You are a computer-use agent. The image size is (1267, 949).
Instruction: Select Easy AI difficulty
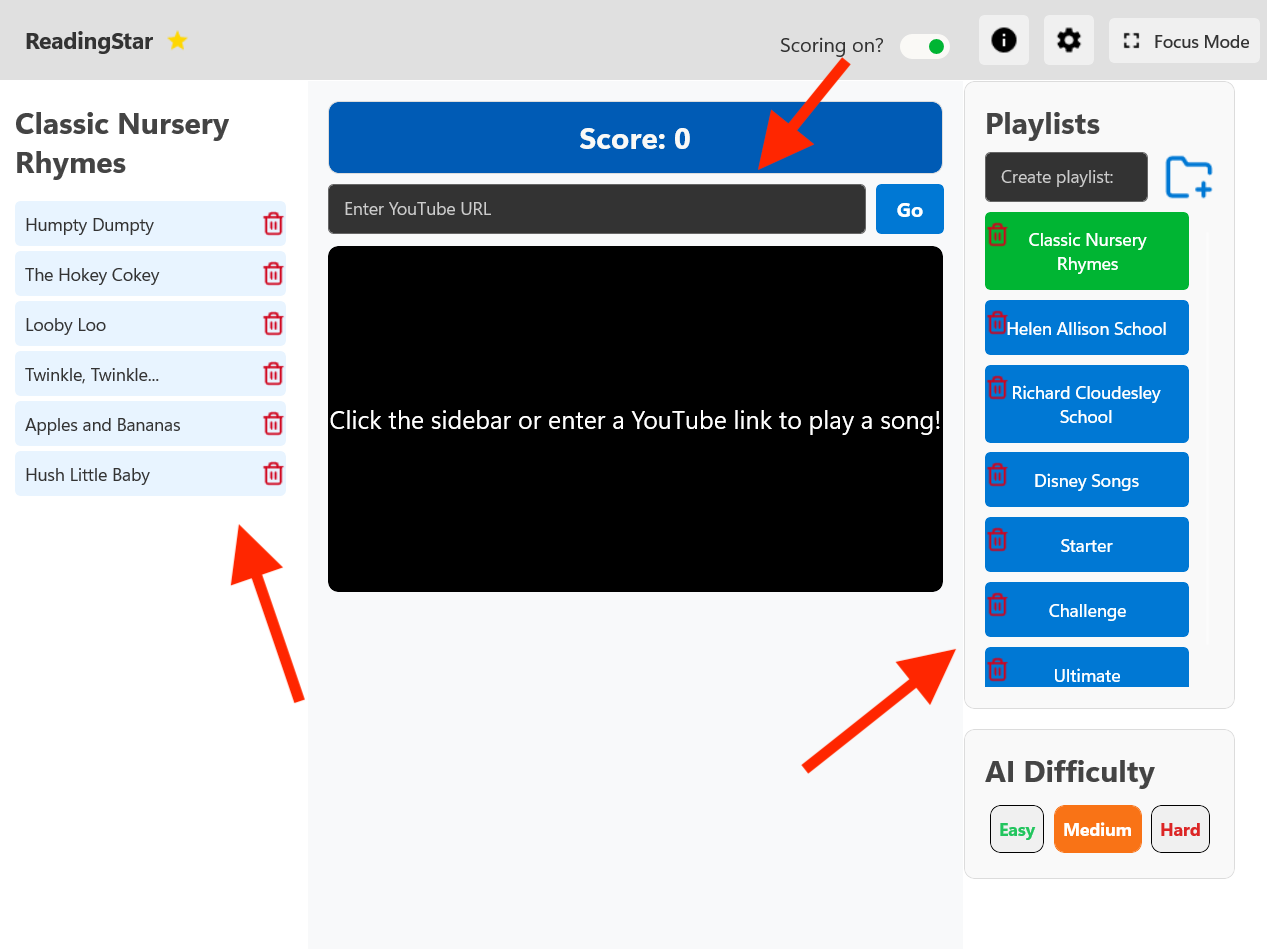point(1016,830)
